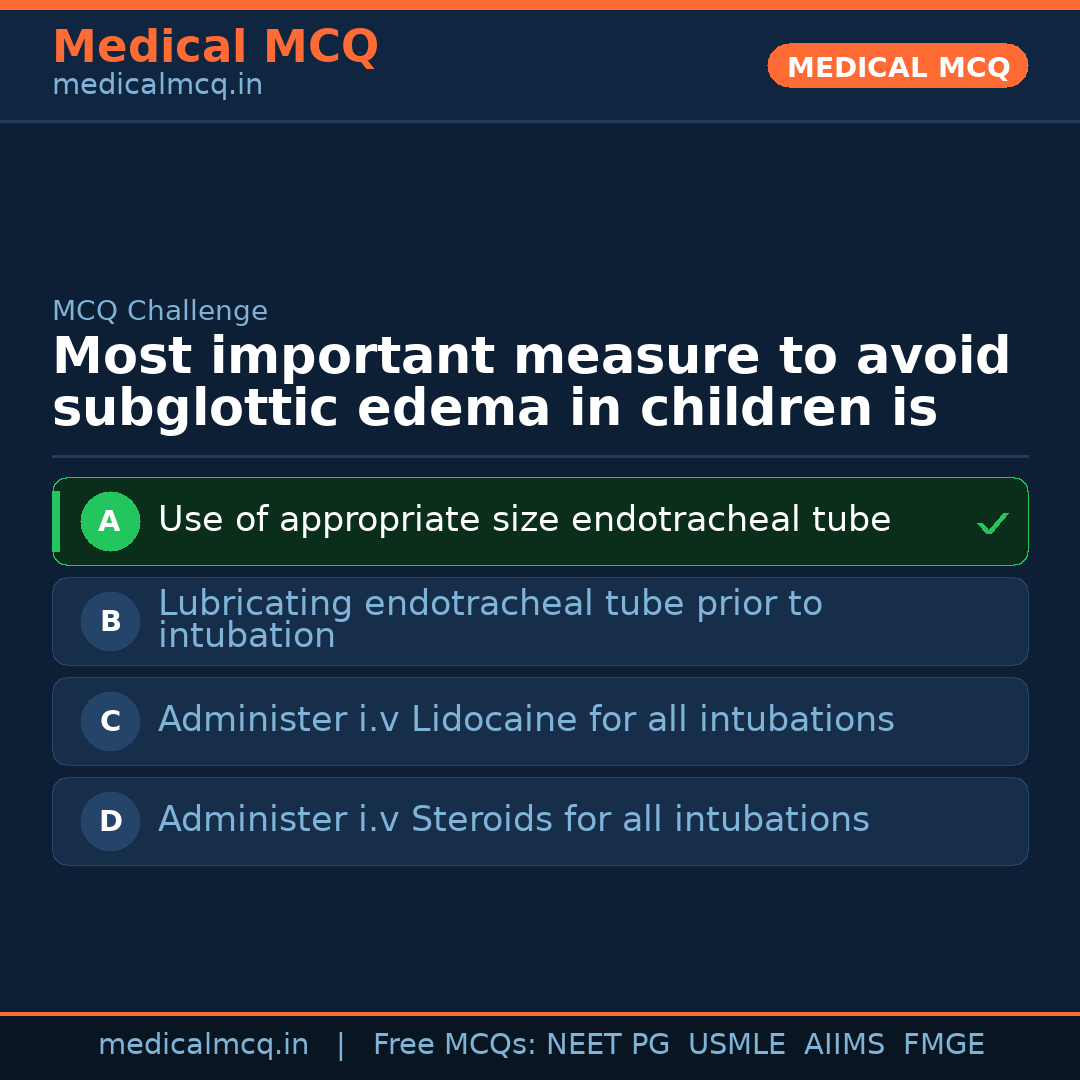
Task: Select 'Administer i.v Steroids for all intubations'
Action: pos(513,820)
